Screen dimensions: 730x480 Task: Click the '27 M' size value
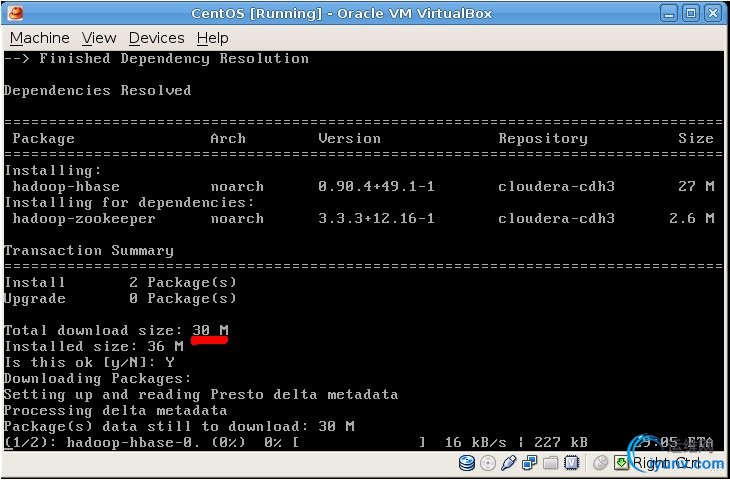tap(696, 187)
